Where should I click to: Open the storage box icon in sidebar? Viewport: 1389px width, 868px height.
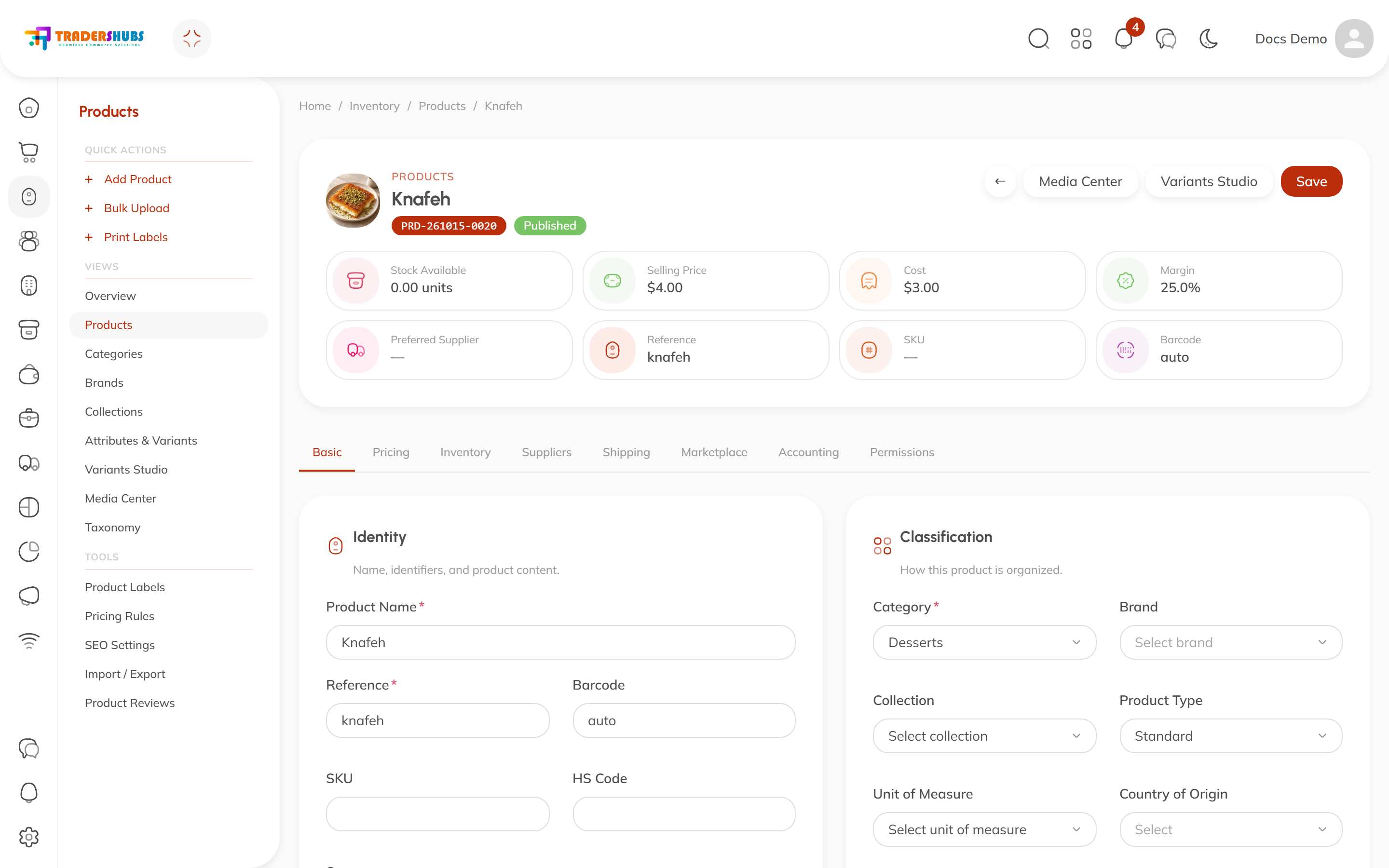click(x=29, y=330)
